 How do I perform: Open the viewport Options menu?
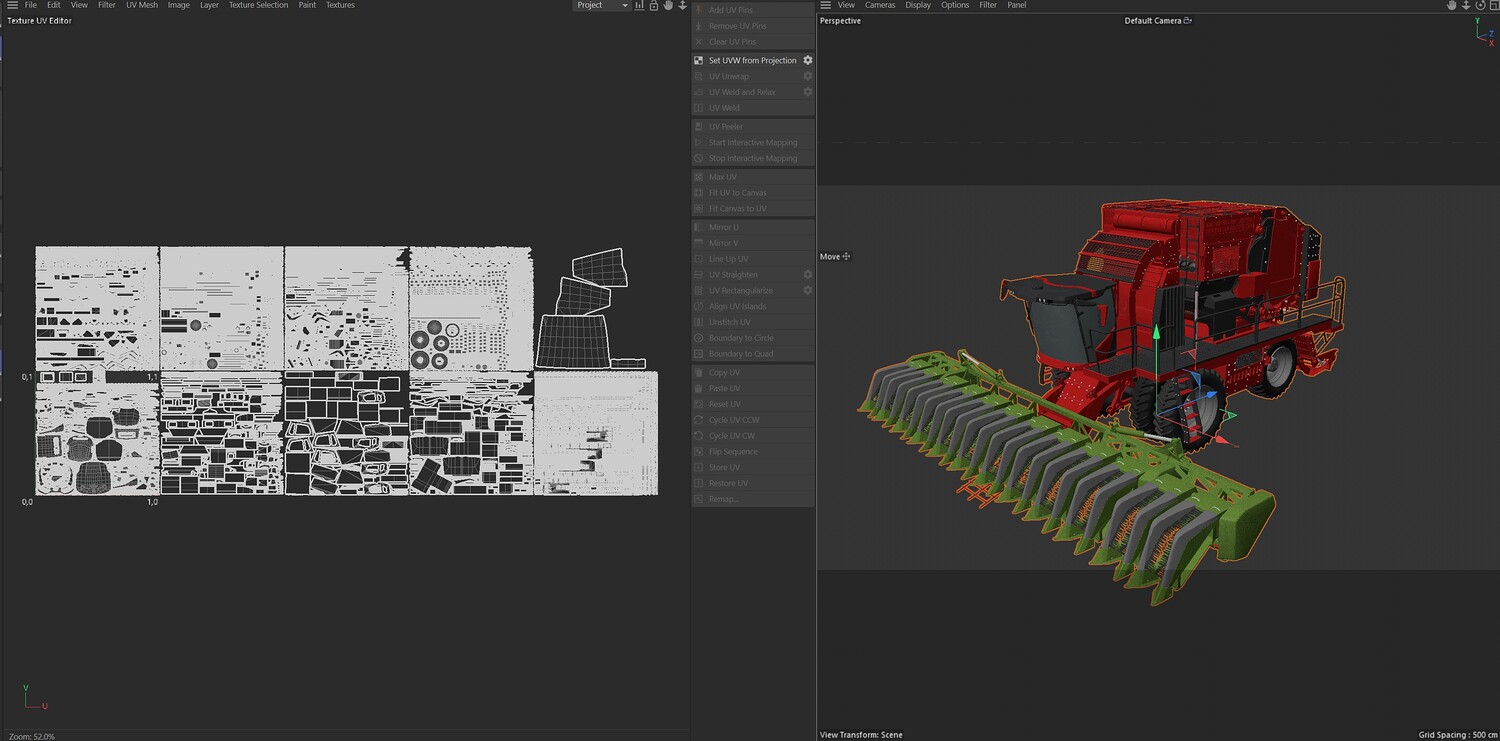click(955, 5)
